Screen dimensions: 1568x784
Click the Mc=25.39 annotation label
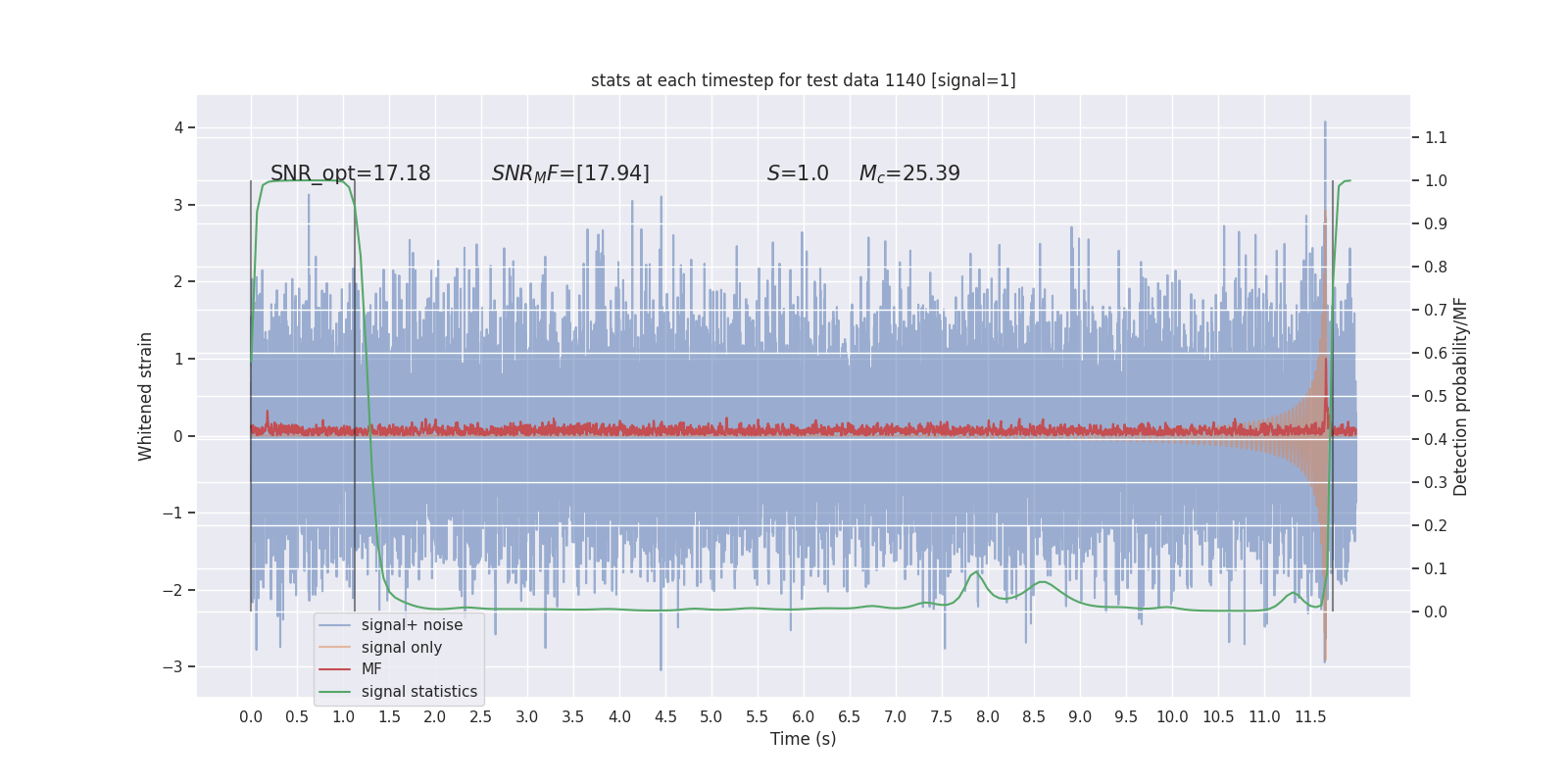pos(909,173)
